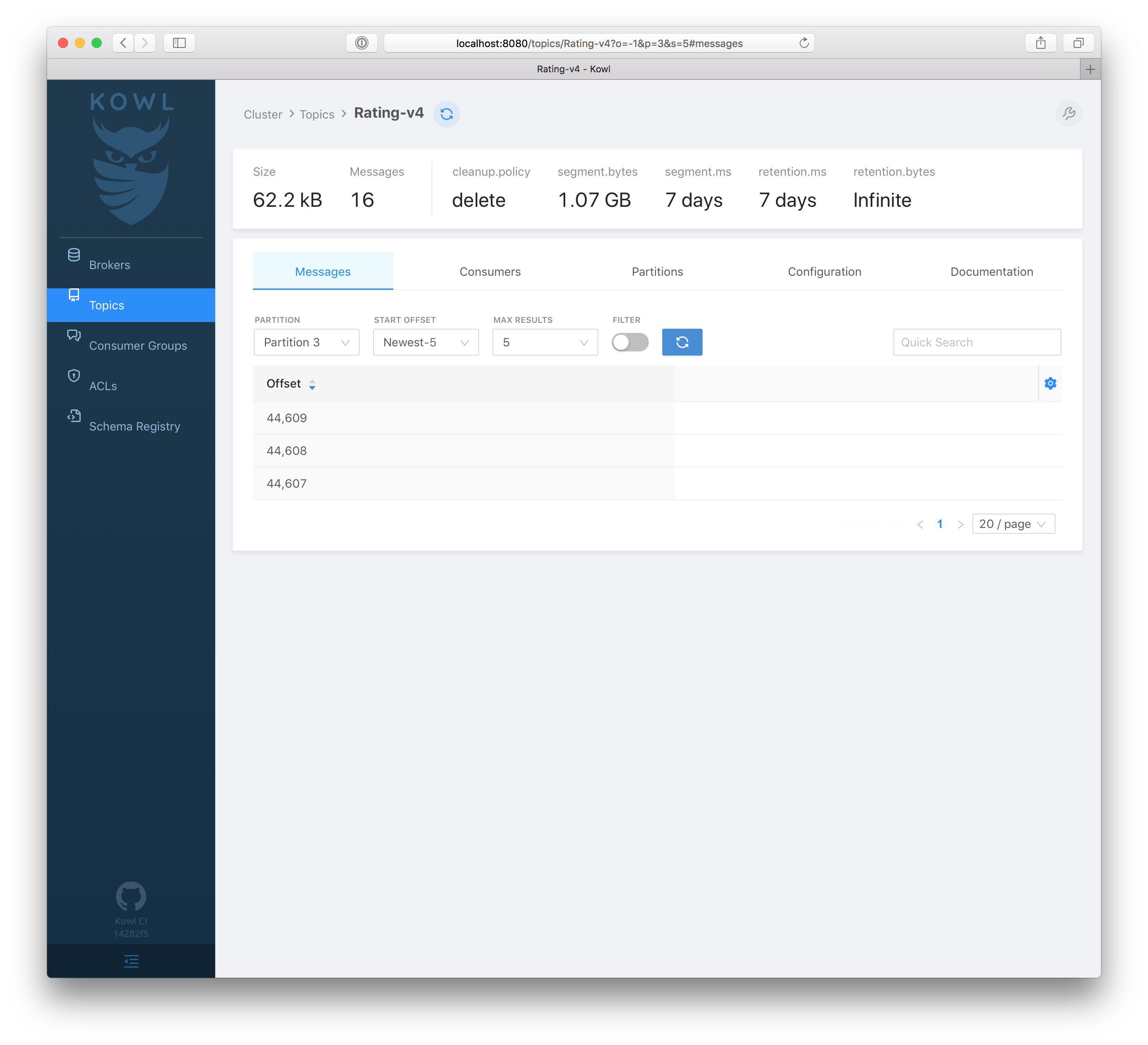This screenshot has height=1045, width=1148.
Task: Navigate to Topics via the breadcrumb link
Action: pos(316,114)
